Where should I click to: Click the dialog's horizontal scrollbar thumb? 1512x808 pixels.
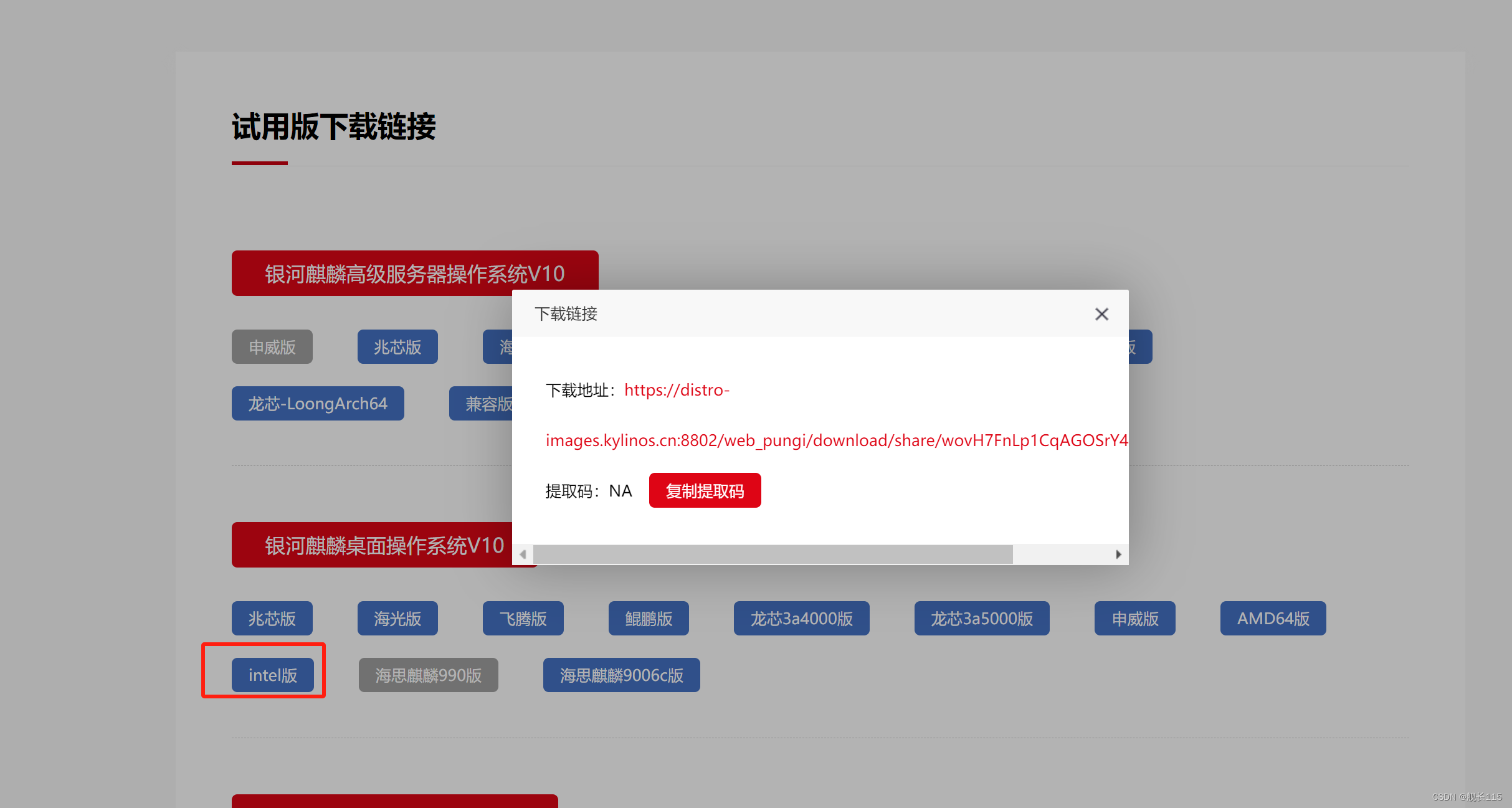pyautogui.click(x=773, y=554)
